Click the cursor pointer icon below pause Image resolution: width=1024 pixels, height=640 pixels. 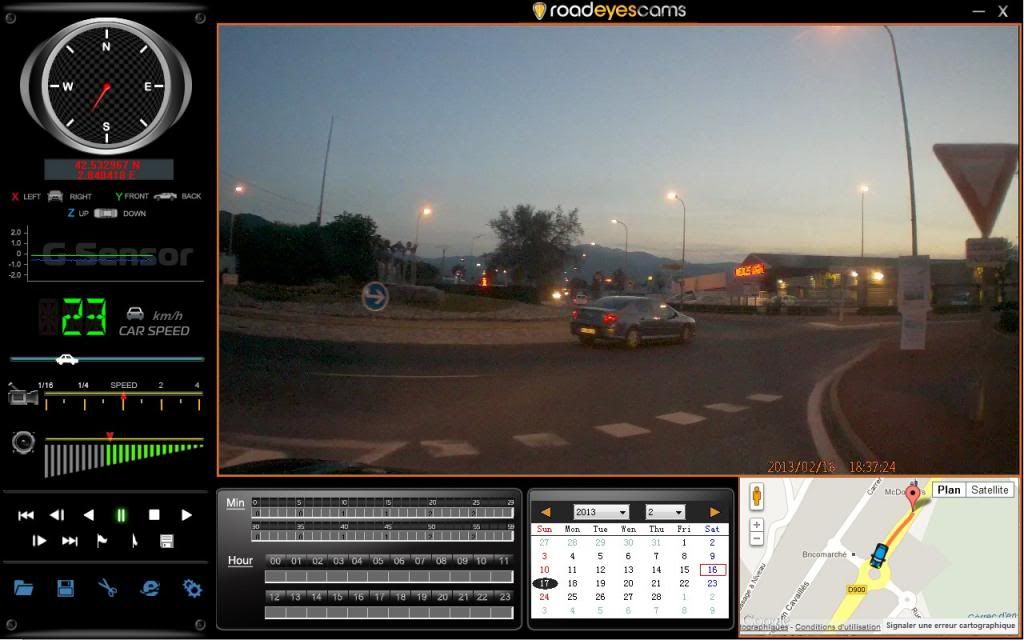pos(135,541)
